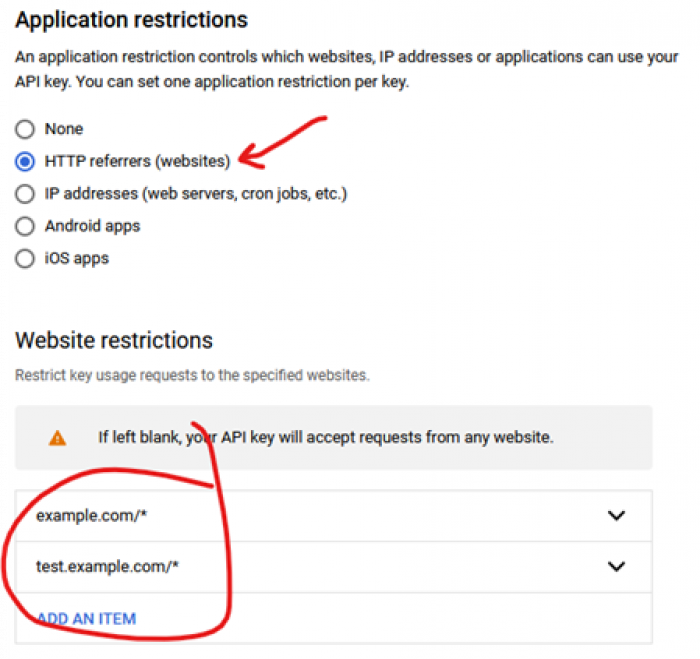Expand the example.com/* entry chevron
This screenshot has height=659, width=700.
tap(616, 516)
